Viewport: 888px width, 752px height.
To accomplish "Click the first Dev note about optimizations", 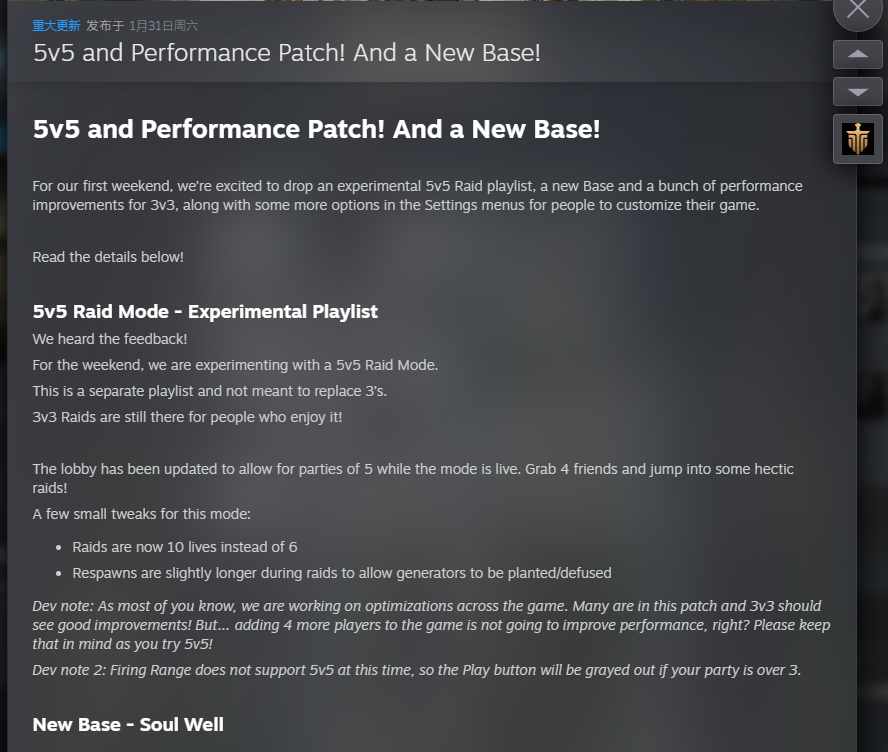I will [x=430, y=625].
